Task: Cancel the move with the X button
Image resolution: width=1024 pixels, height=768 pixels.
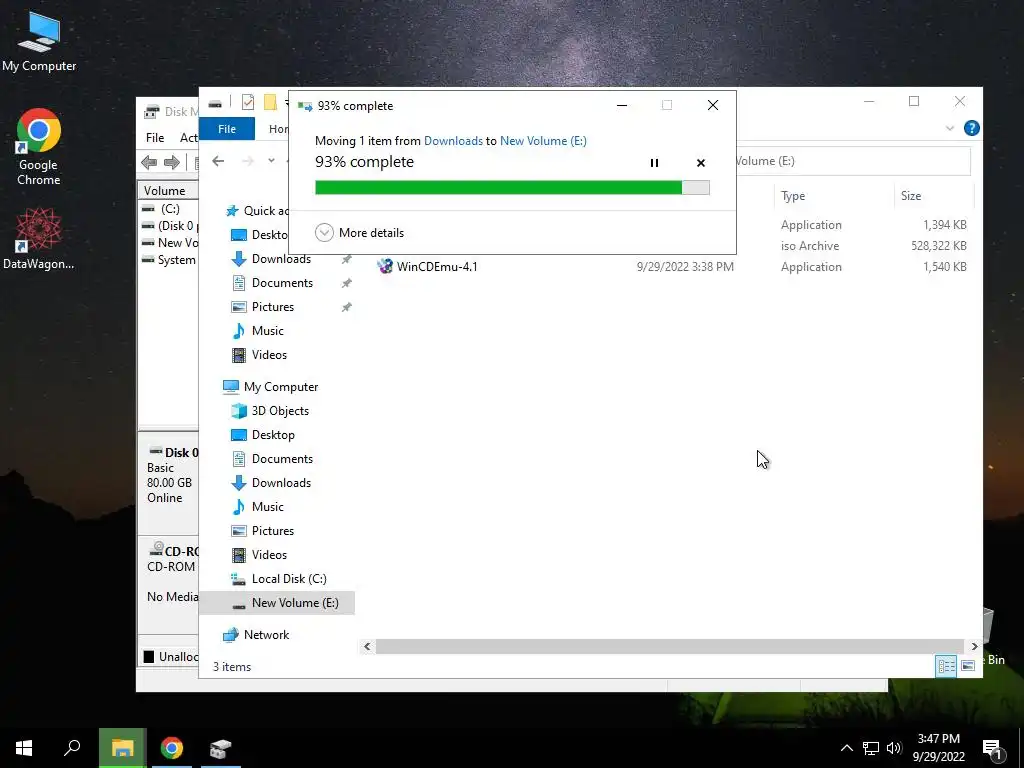Action: (x=701, y=163)
